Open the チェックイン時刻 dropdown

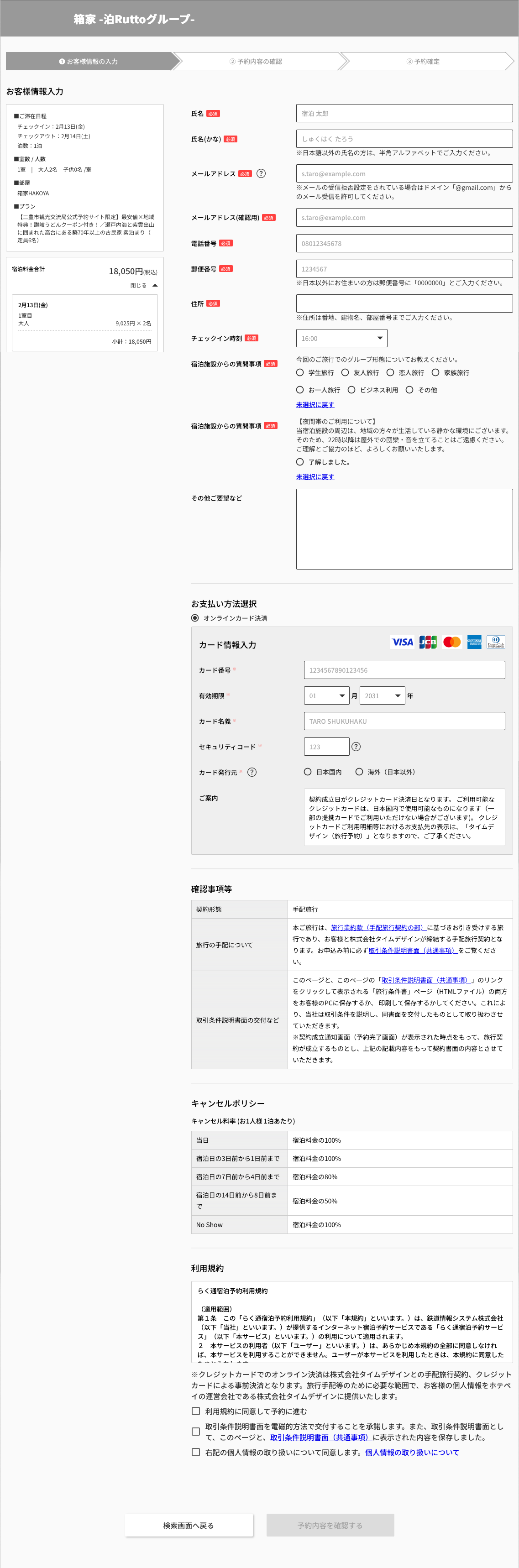[x=341, y=339]
